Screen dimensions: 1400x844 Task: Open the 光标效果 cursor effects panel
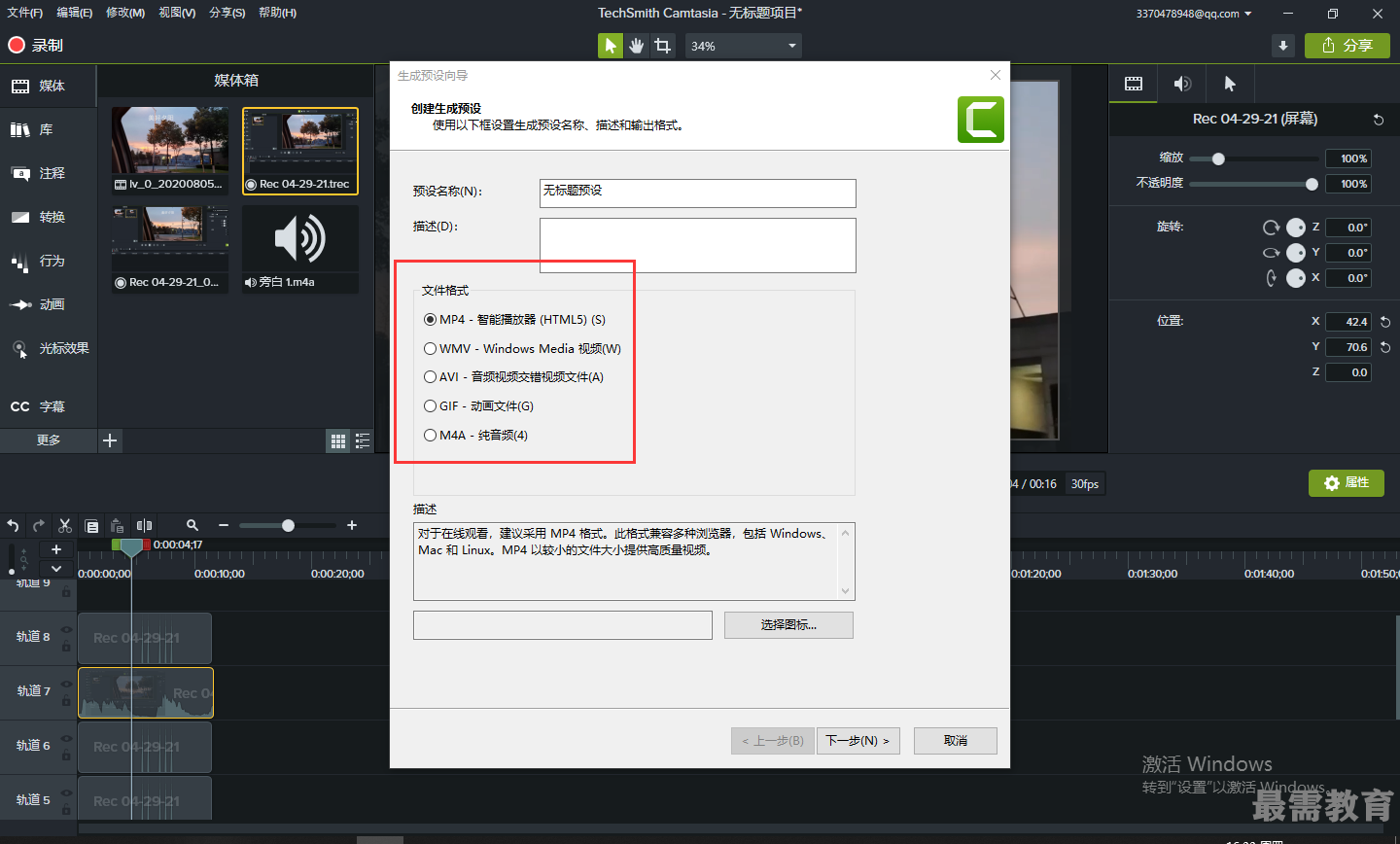click(x=49, y=348)
